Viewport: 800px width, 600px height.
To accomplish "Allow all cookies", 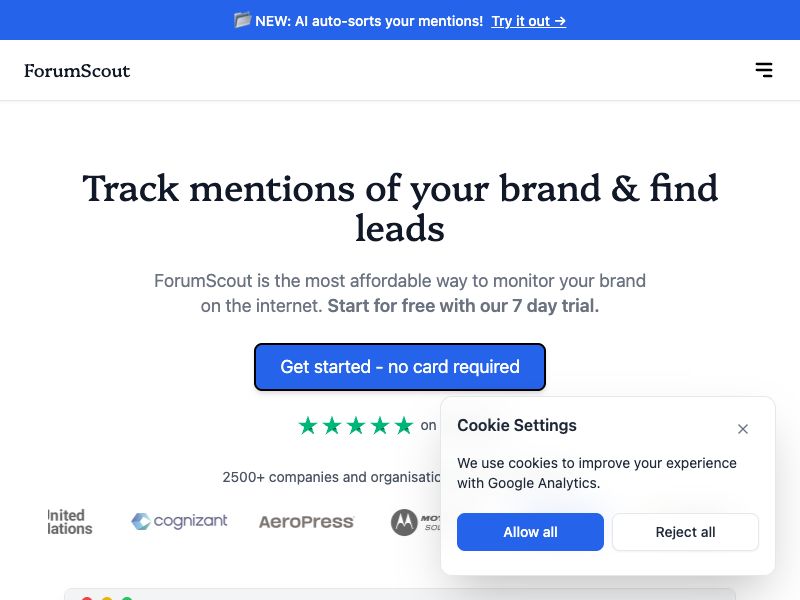I will [530, 532].
